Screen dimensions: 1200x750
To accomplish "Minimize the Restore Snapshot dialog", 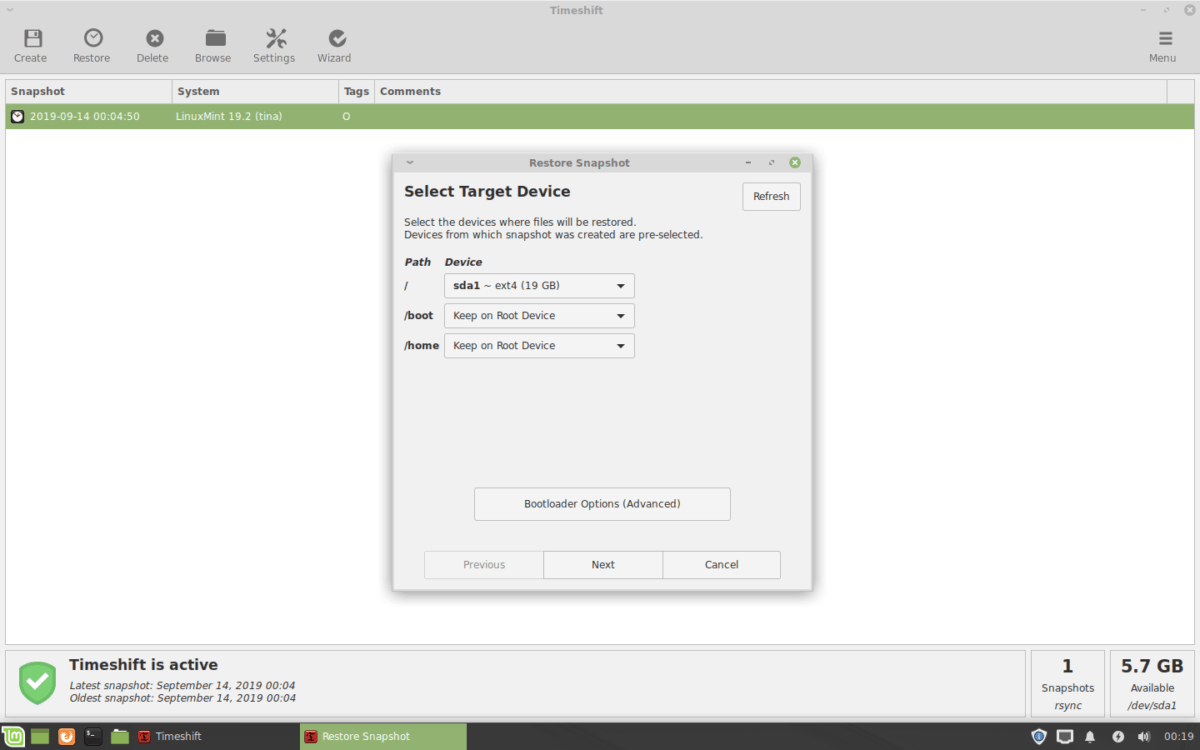I will (748, 163).
